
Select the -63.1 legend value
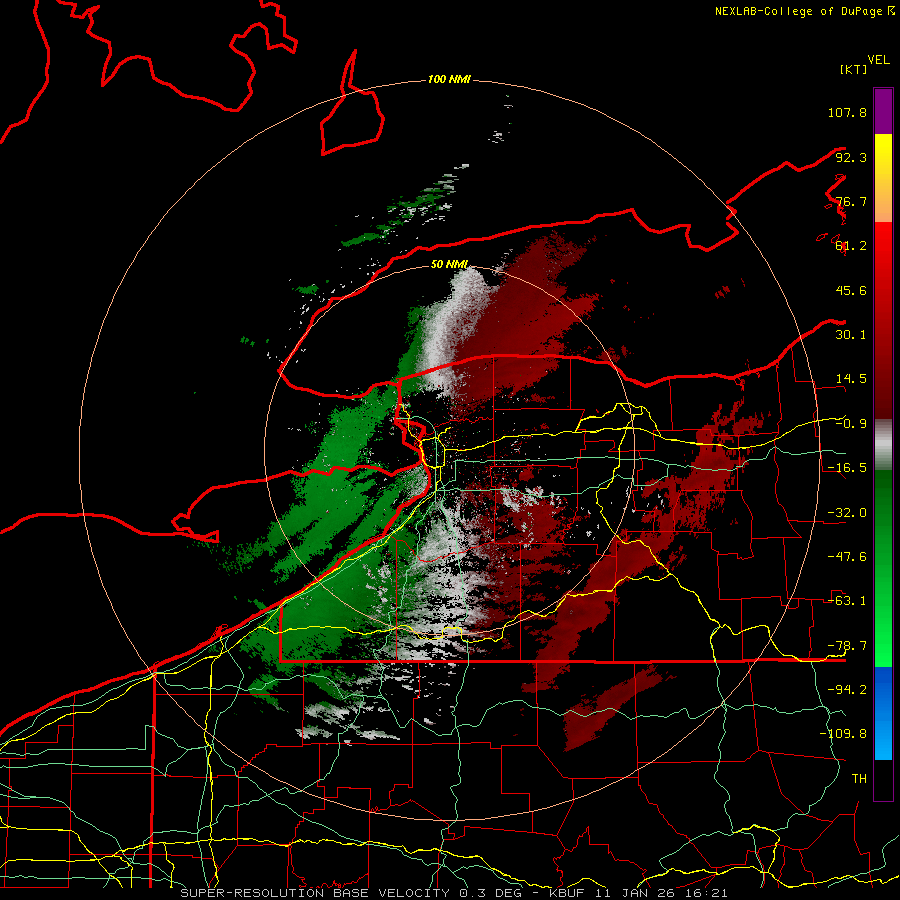point(847,601)
